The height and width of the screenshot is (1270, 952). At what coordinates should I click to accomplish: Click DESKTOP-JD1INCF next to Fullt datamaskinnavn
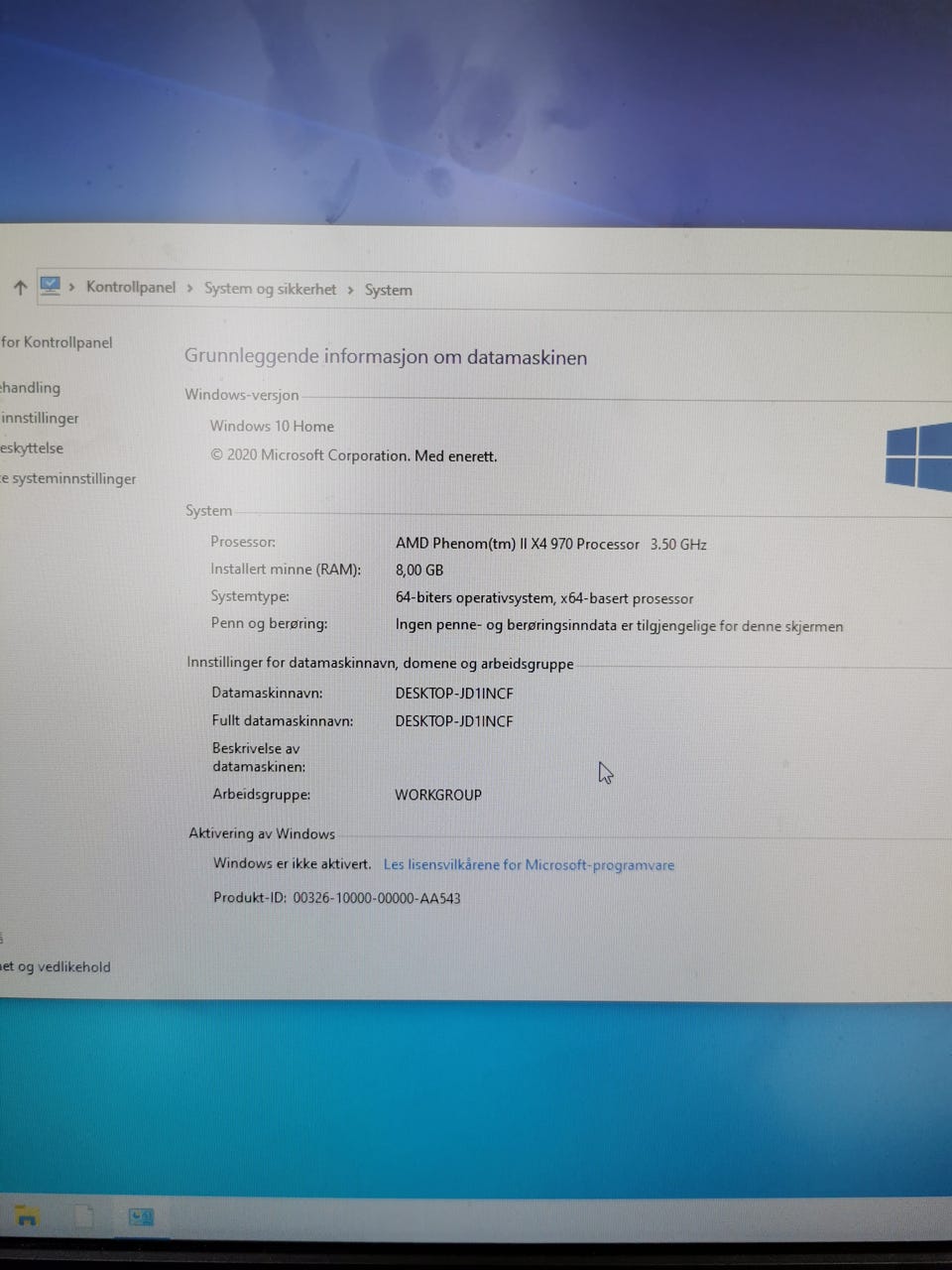click(x=454, y=721)
